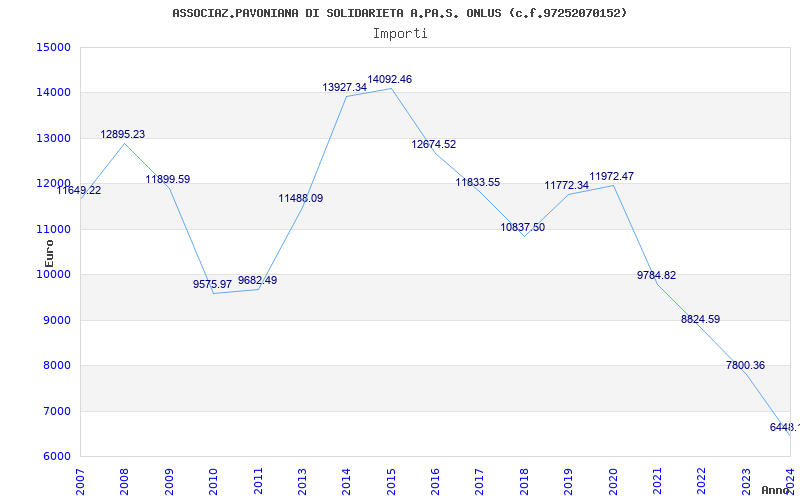Click the y-axis tick 6000
The height and width of the screenshot is (500, 800).
click(x=56, y=457)
